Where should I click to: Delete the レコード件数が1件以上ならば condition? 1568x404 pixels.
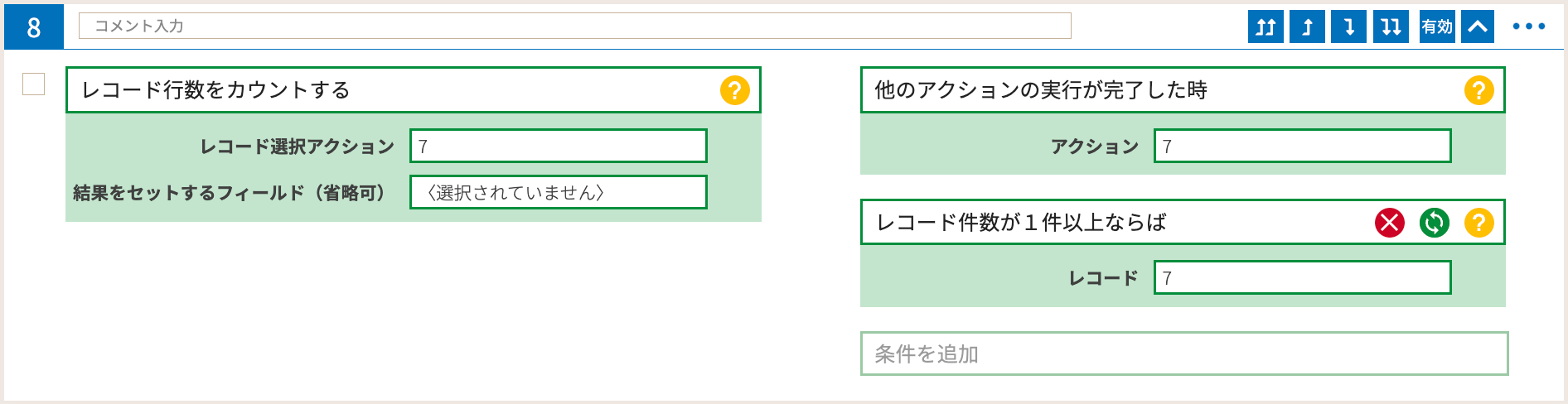click(1390, 222)
